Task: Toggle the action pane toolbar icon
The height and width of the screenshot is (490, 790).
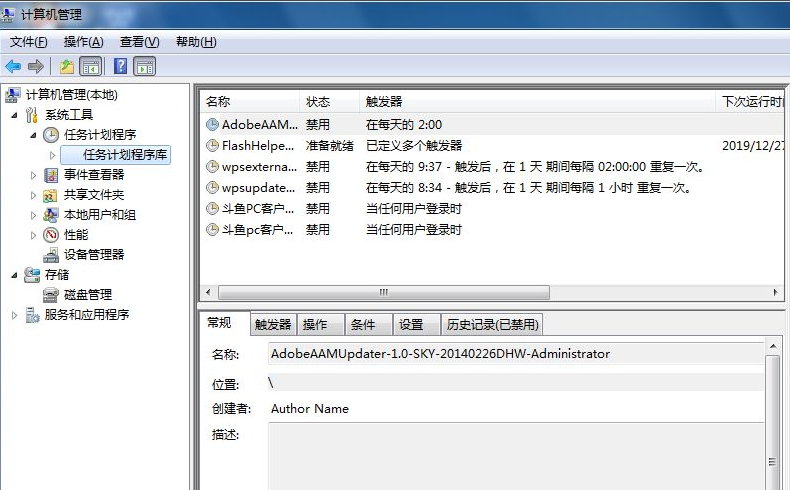Action: (x=145, y=66)
